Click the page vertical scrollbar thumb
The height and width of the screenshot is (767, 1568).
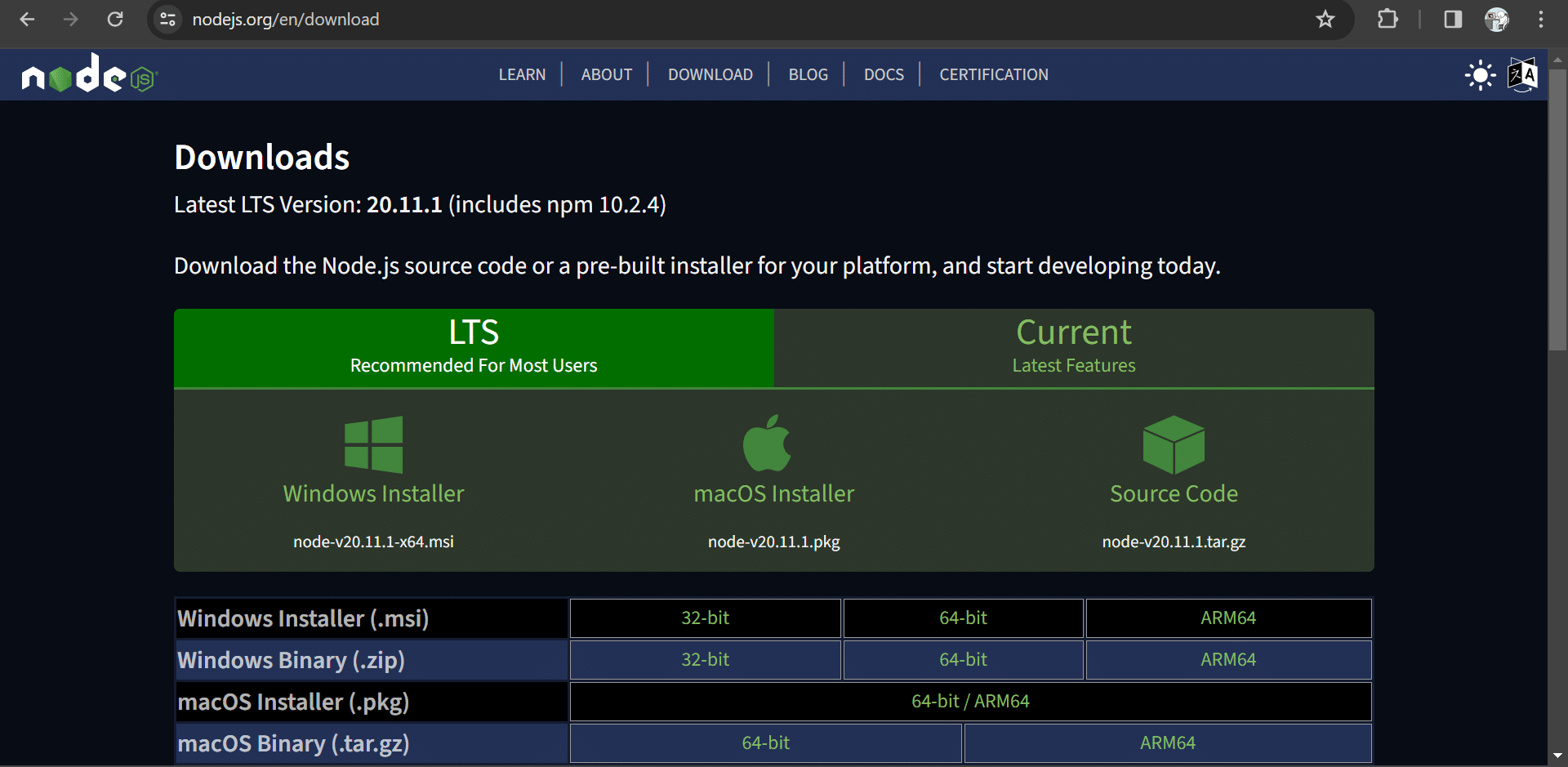point(1557,211)
